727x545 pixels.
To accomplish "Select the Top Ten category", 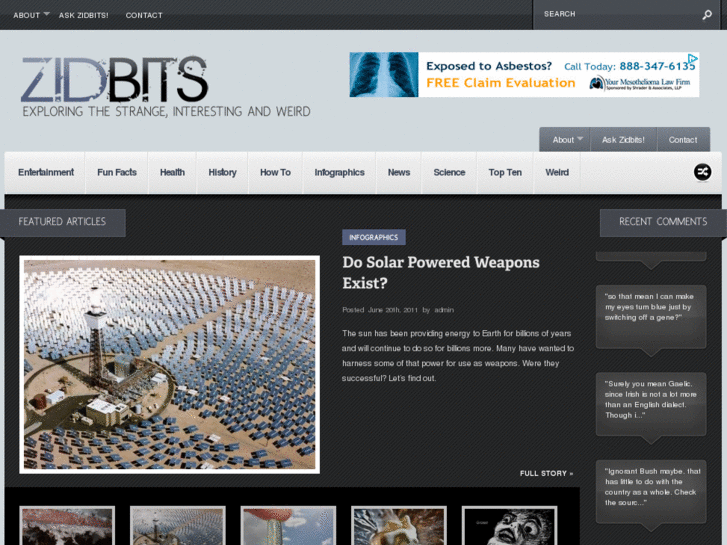I will pyautogui.click(x=505, y=173).
